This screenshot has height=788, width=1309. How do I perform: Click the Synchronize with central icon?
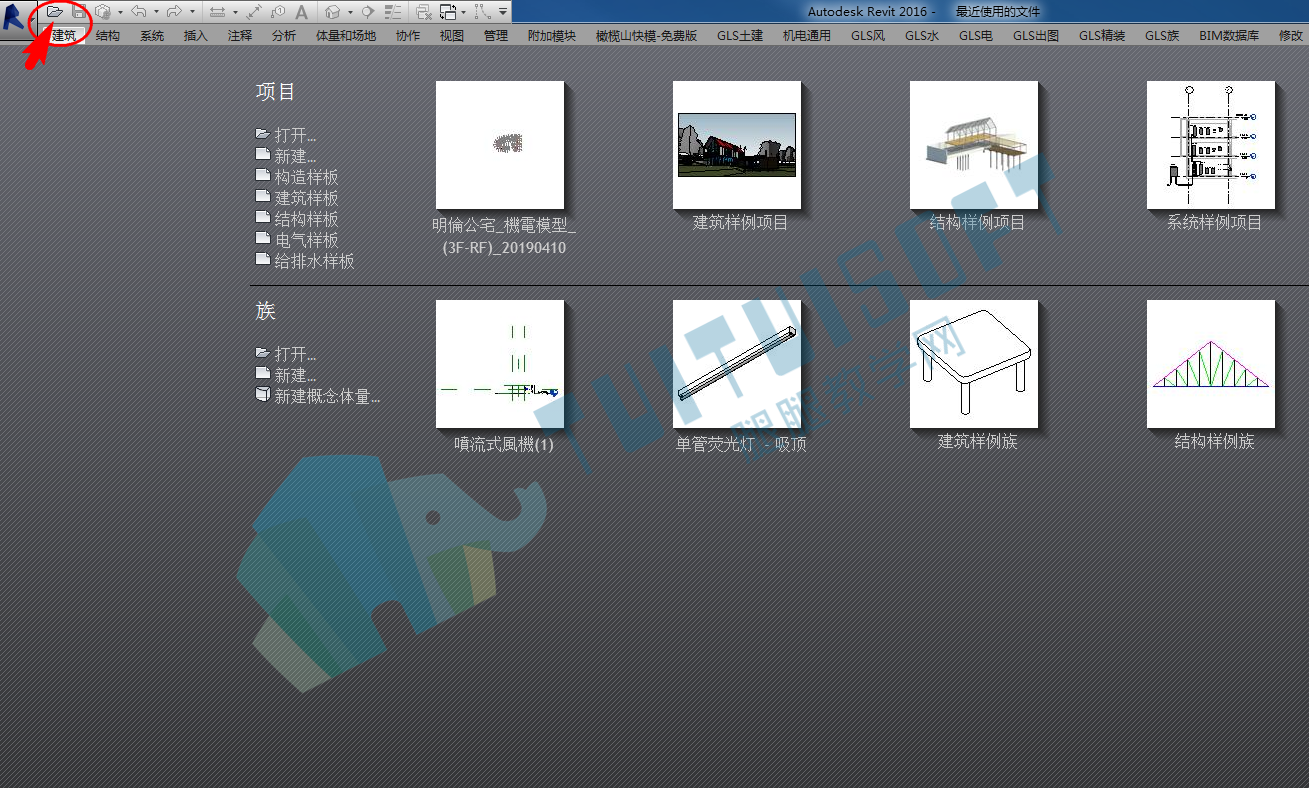103,11
